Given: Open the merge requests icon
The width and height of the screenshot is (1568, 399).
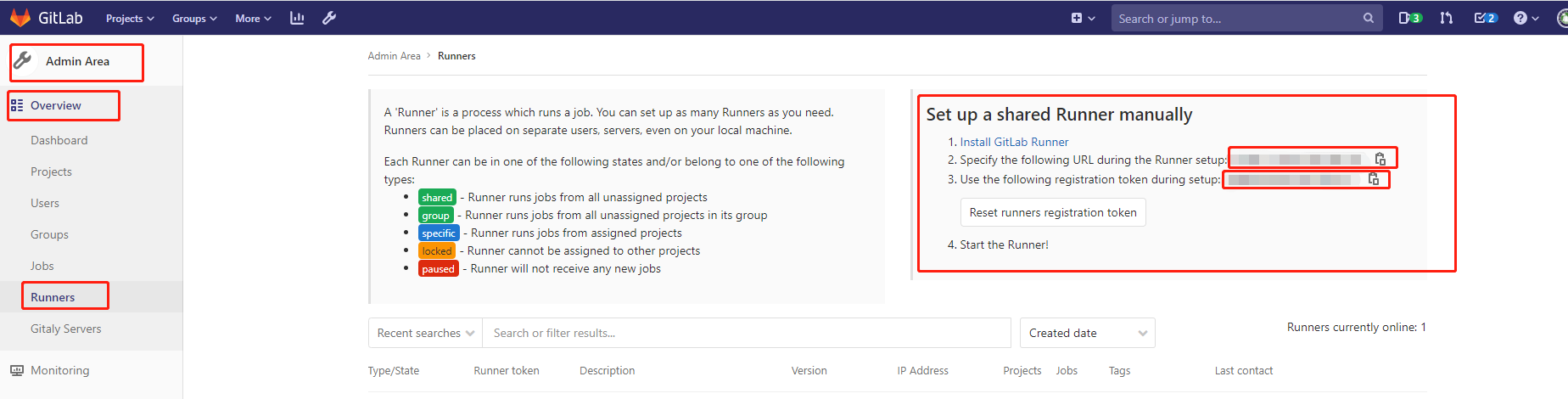Looking at the screenshot, I should coord(1447,18).
